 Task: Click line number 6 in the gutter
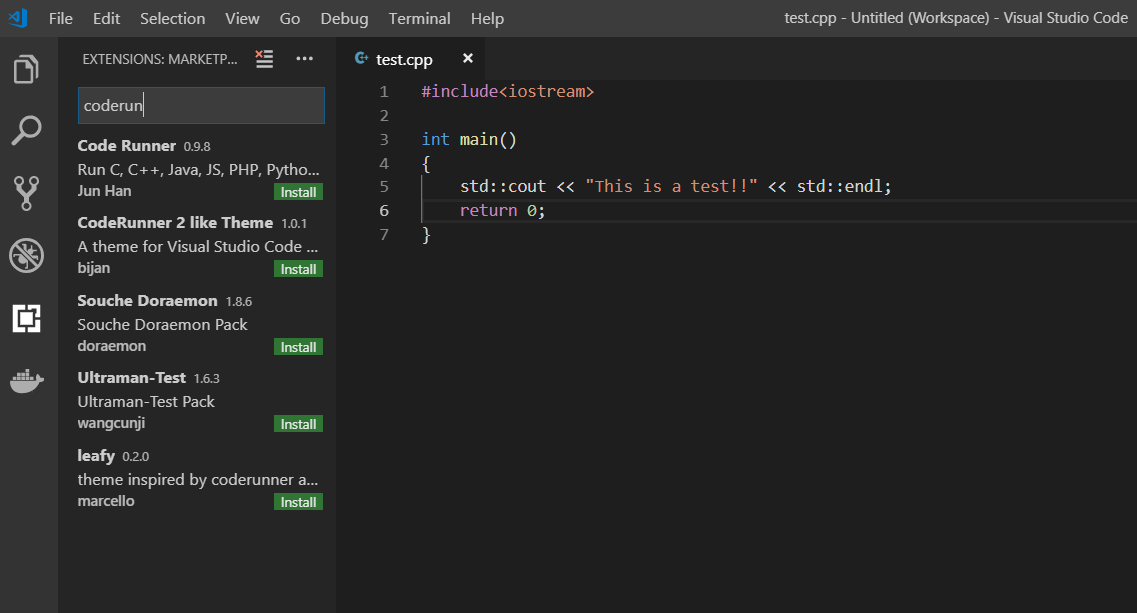384,210
